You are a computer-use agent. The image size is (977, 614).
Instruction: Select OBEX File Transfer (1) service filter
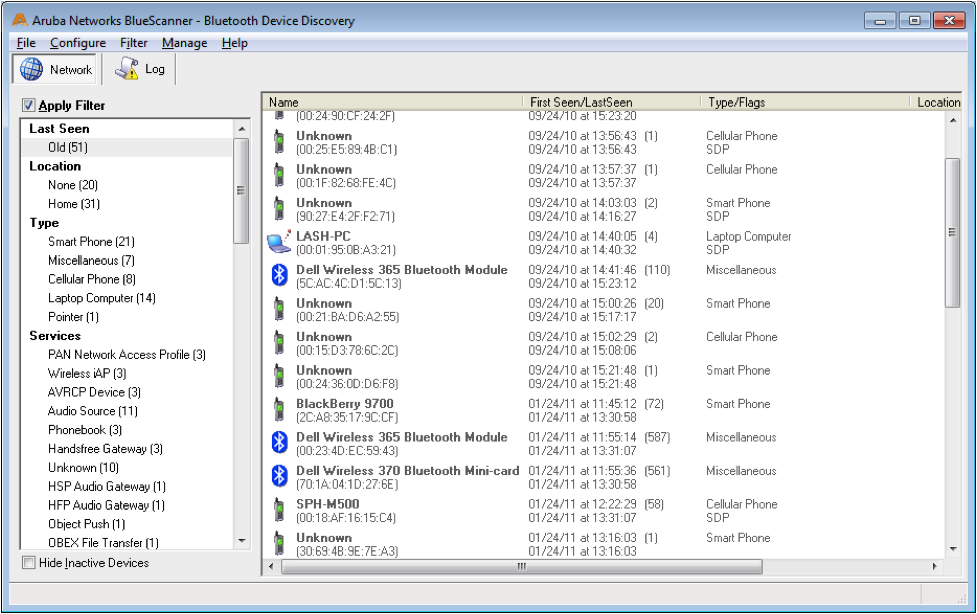tap(103, 543)
